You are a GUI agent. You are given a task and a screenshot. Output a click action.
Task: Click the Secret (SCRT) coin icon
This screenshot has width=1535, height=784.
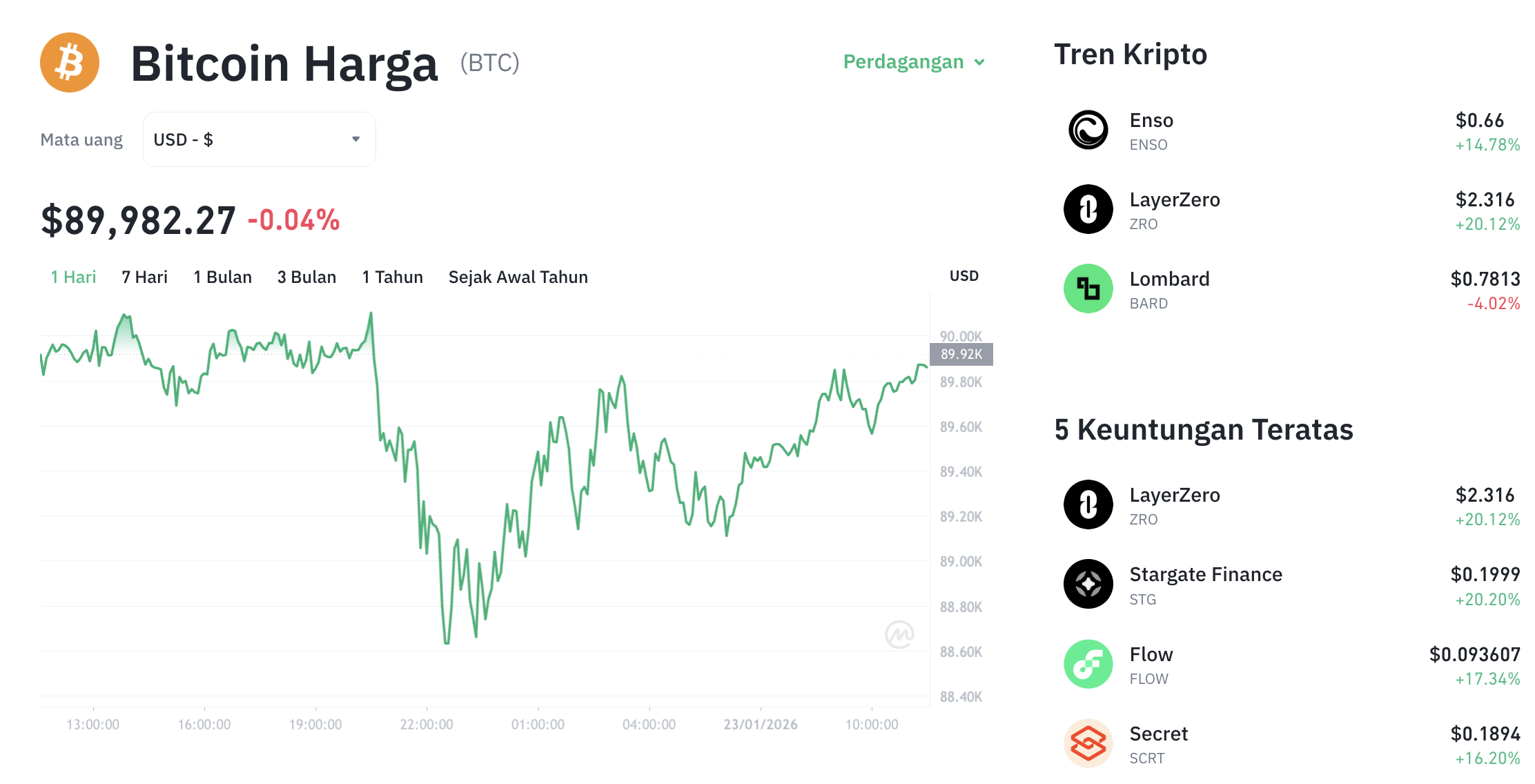[1088, 743]
